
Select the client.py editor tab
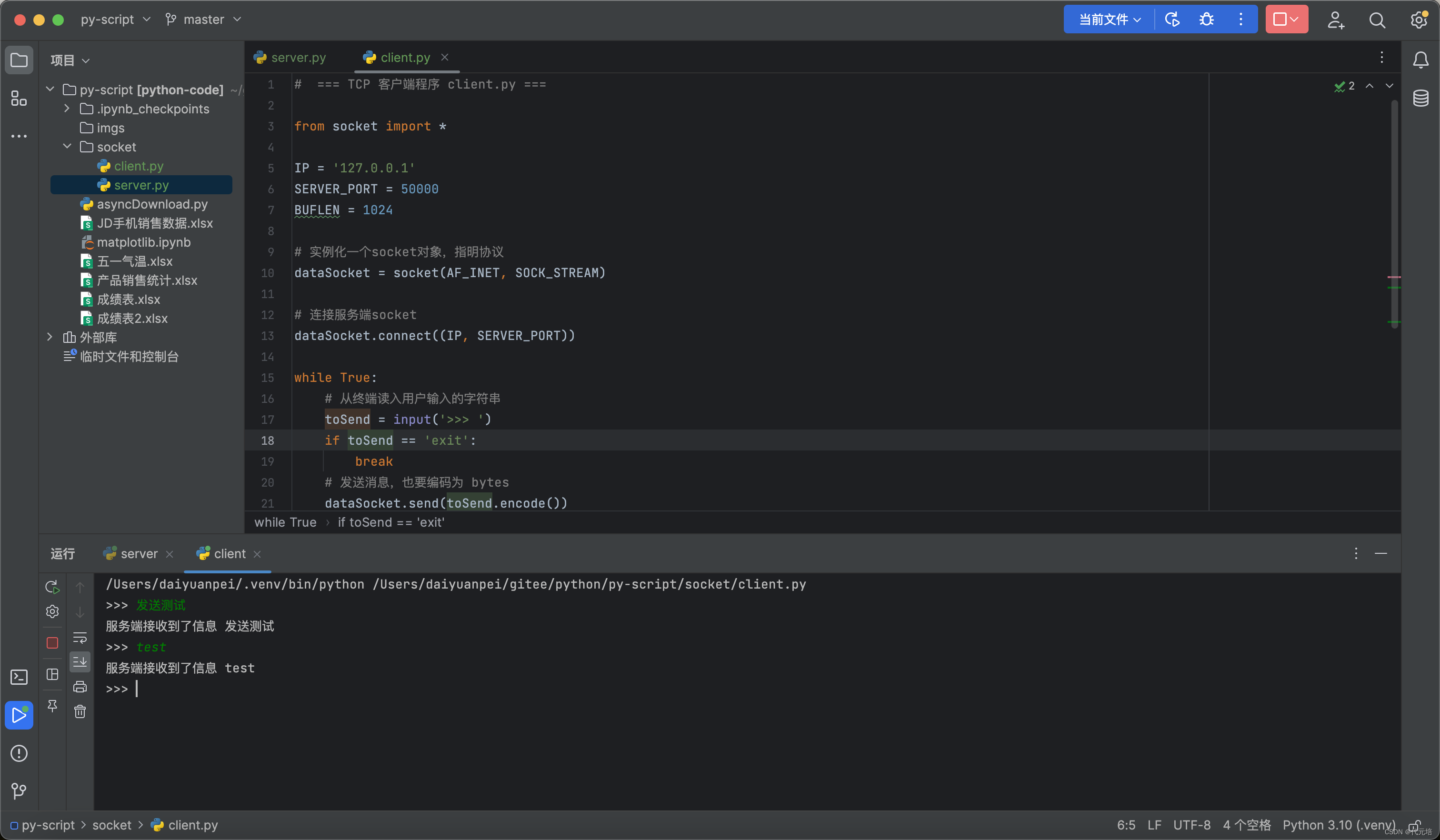[398, 57]
